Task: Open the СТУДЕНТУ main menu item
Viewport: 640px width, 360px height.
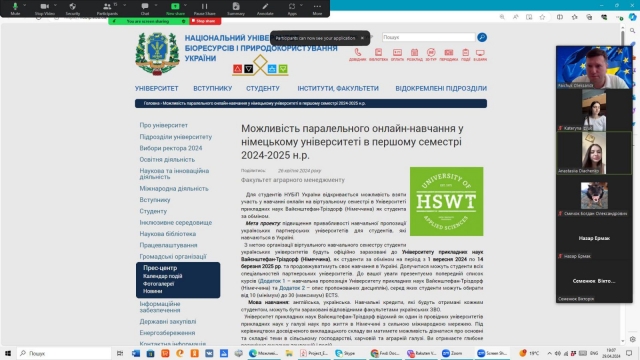Action: pyautogui.click(x=262, y=88)
